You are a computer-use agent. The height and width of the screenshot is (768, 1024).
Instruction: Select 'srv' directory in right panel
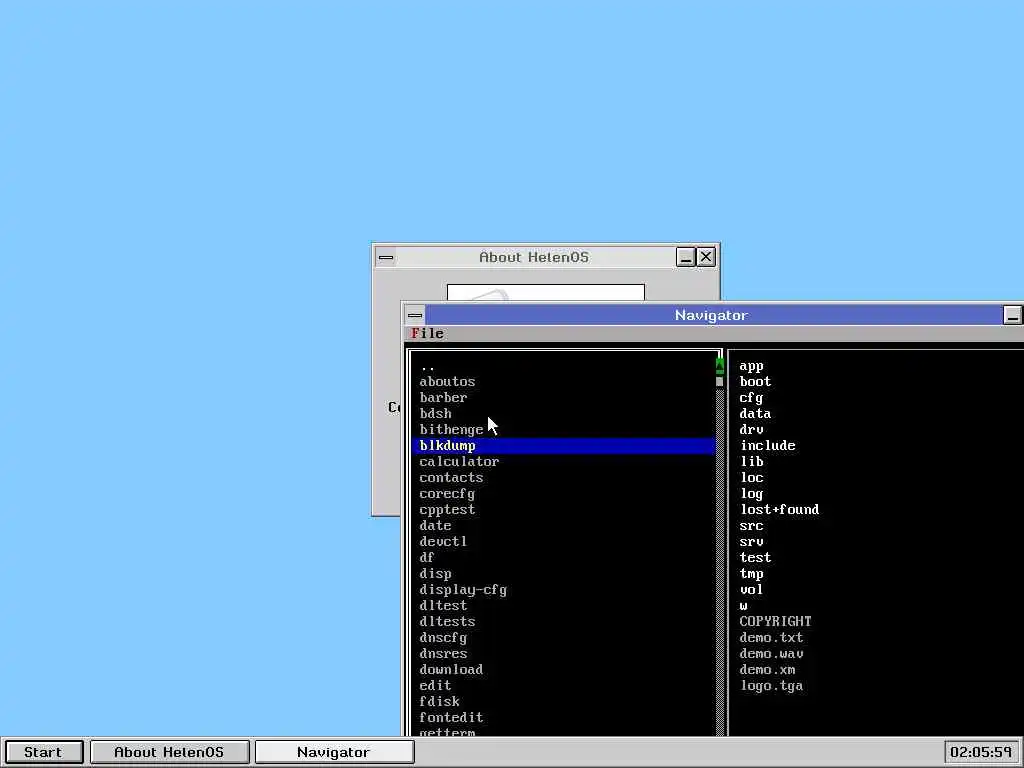click(x=752, y=542)
